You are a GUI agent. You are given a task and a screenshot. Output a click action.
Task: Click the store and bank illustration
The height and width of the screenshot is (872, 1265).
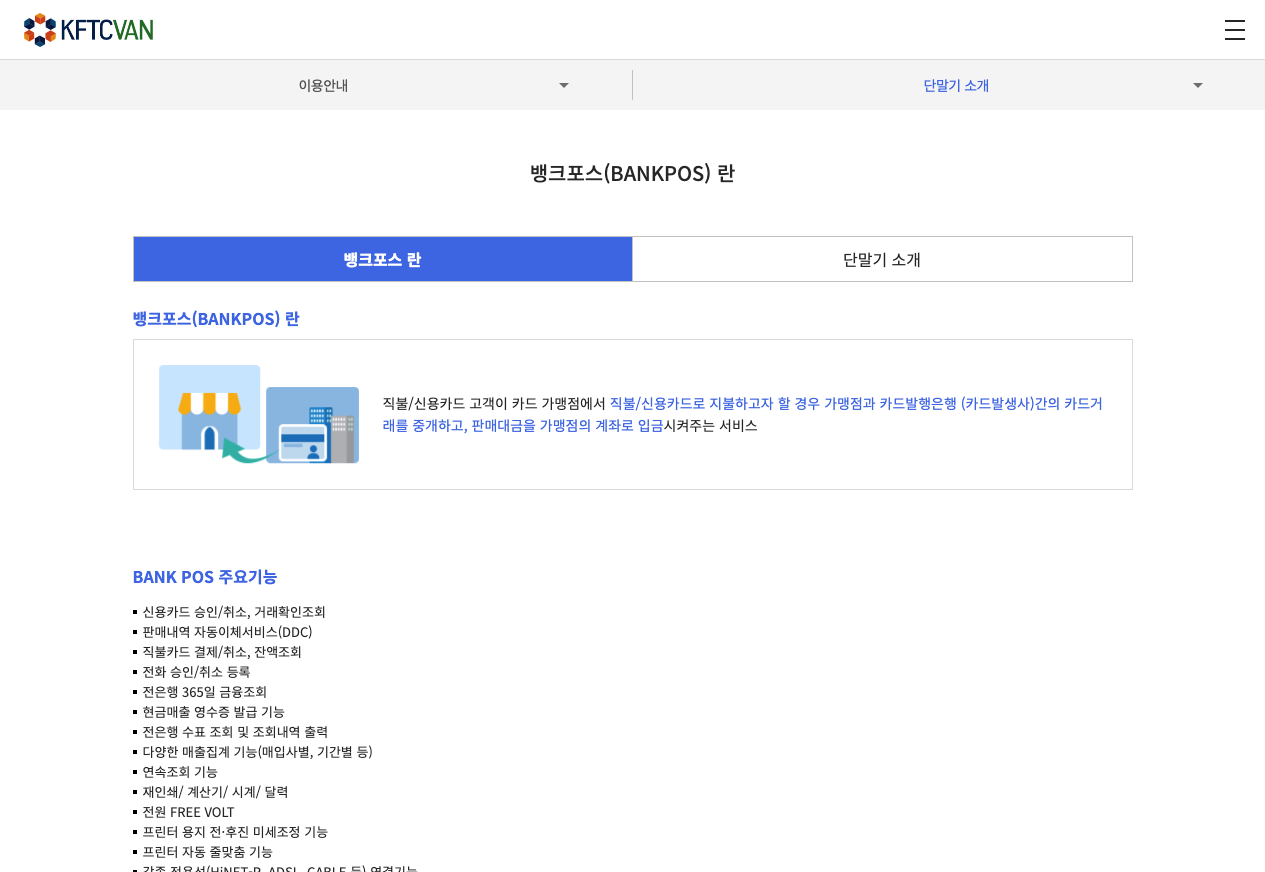point(259,414)
